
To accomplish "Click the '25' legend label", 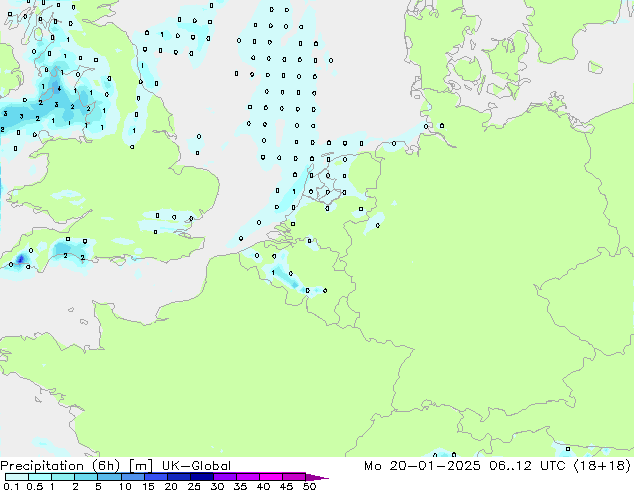I will coord(194,486).
